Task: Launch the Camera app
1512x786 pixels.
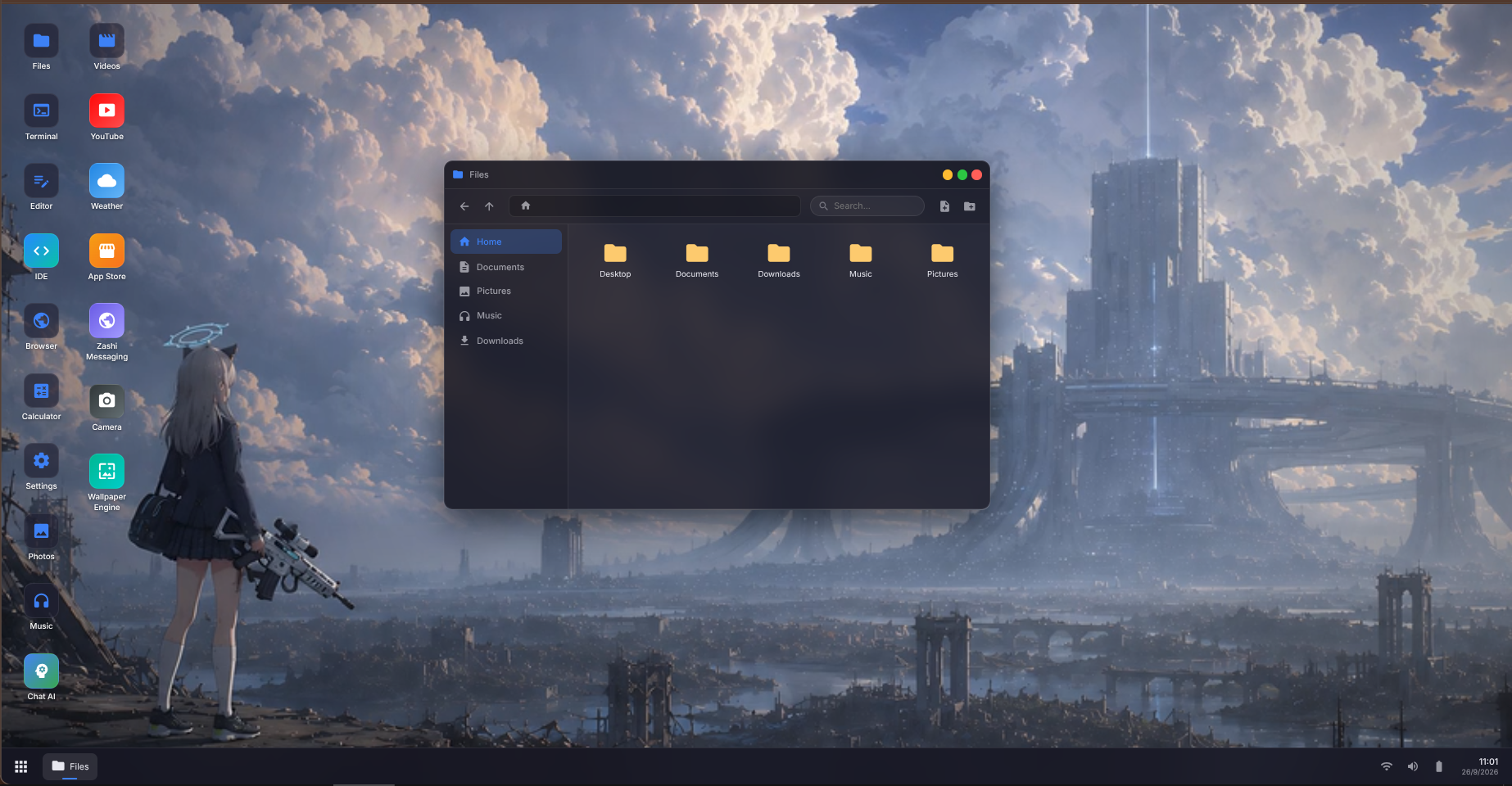Action: 106,408
